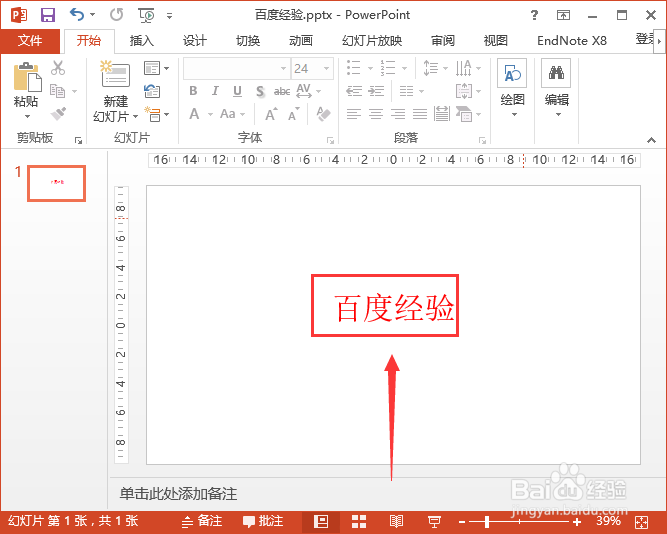Screen dimensions: 667x534
Task: Click Increase Font Size icon
Action: pyautogui.click(x=271, y=114)
